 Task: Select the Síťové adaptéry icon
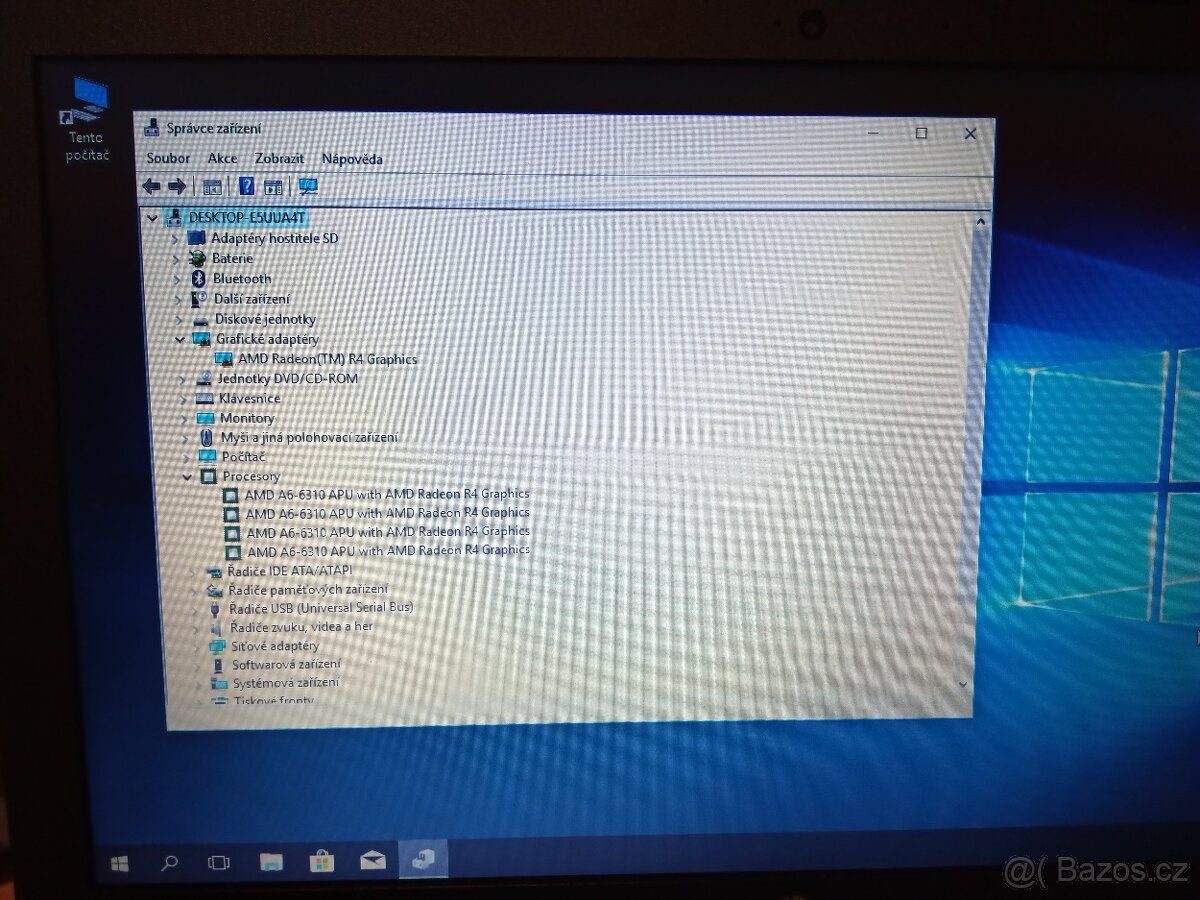pos(217,646)
